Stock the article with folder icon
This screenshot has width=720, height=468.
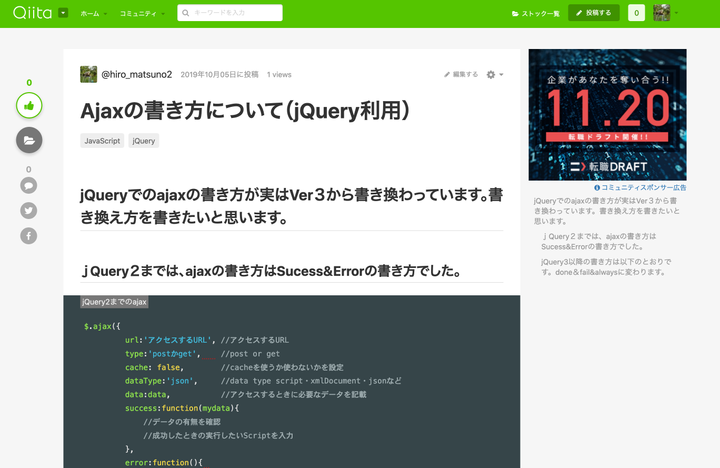coord(29,140)
